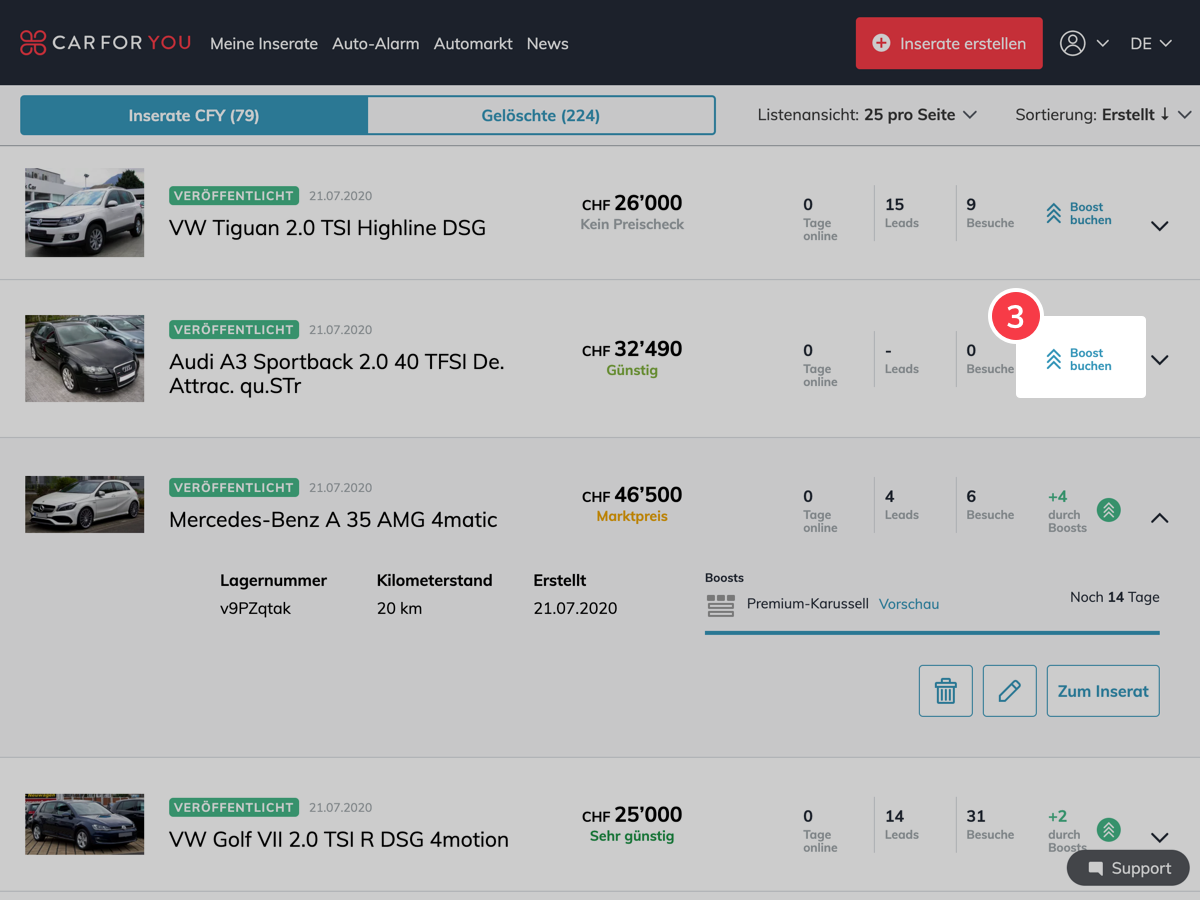Expand the Audi A3 Sportback row
This screenshot has width=1200, height=900.
[x=1160, y=360]
